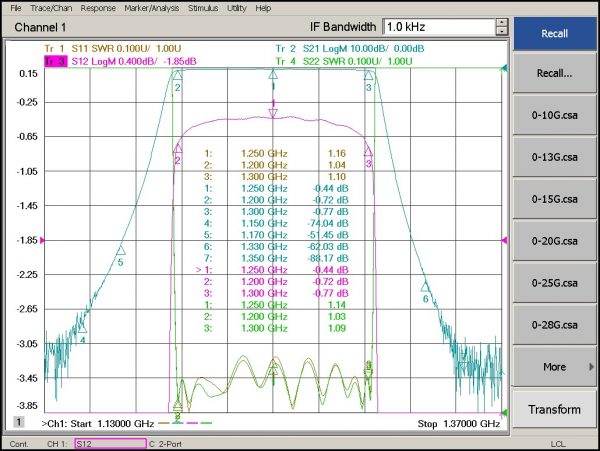
Task: Load the 0-15G.csa state file
Action: coord(554,199)
